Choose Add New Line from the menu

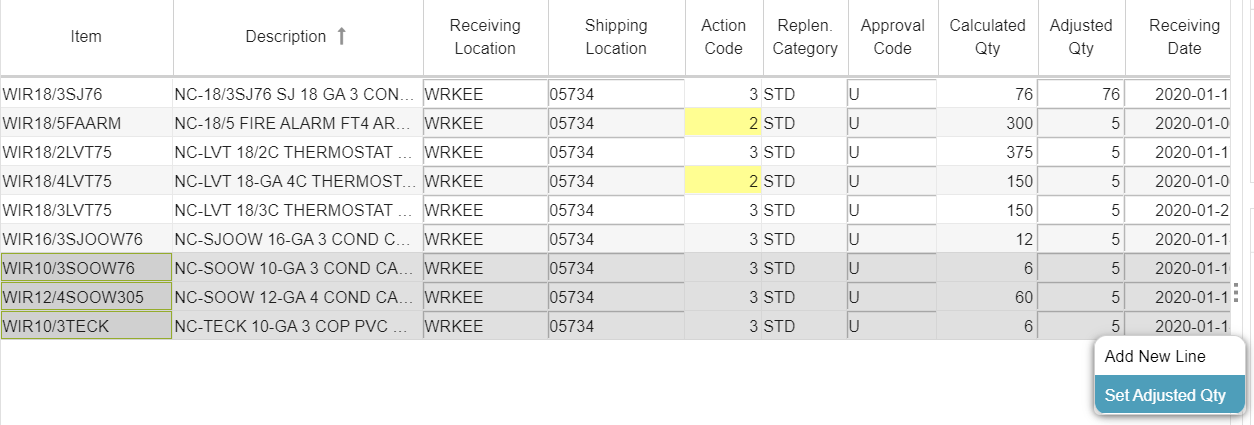[x=1155, y=357]
